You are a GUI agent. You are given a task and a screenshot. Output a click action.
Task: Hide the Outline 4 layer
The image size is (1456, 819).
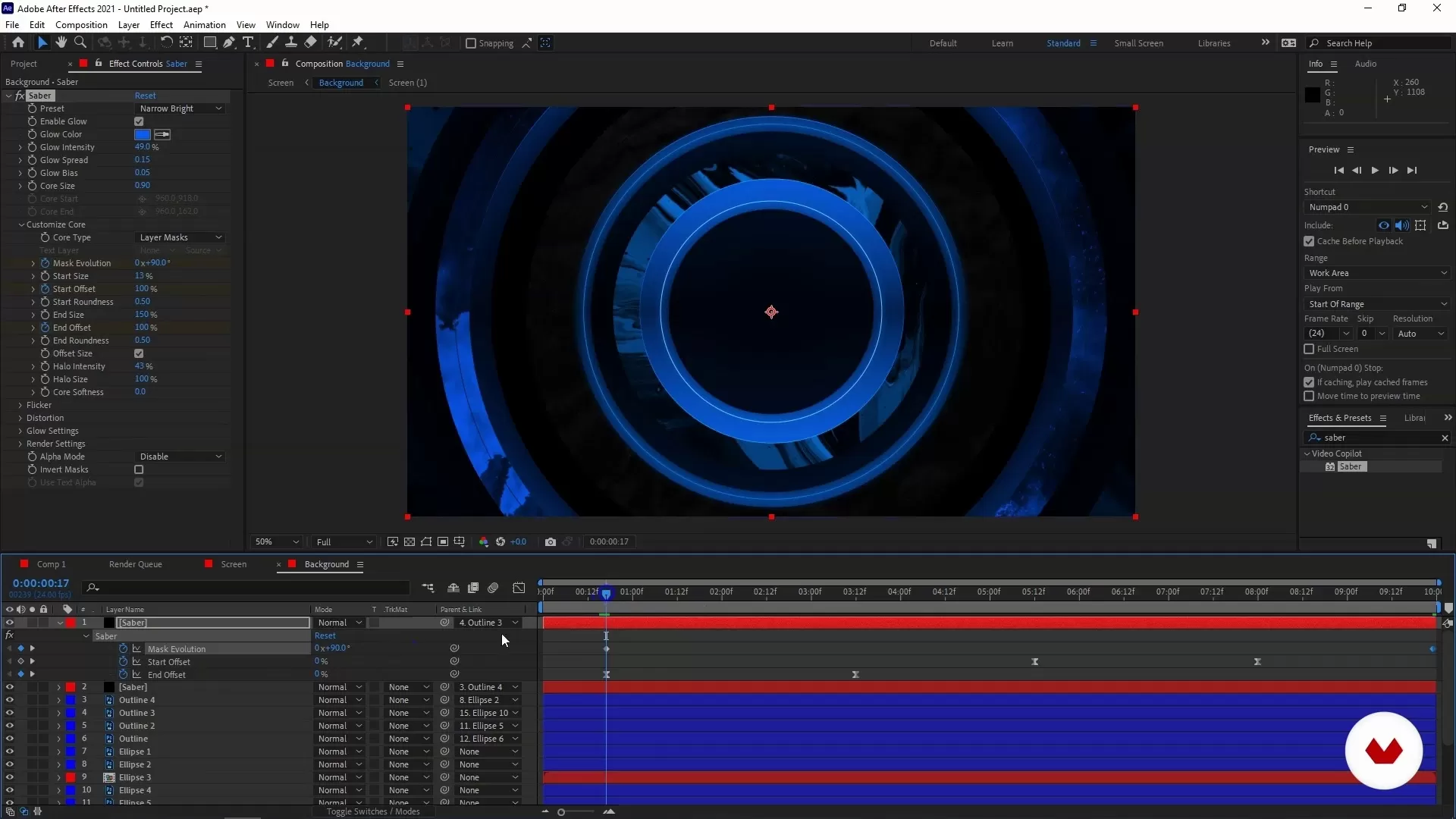[x=9, y=700]
